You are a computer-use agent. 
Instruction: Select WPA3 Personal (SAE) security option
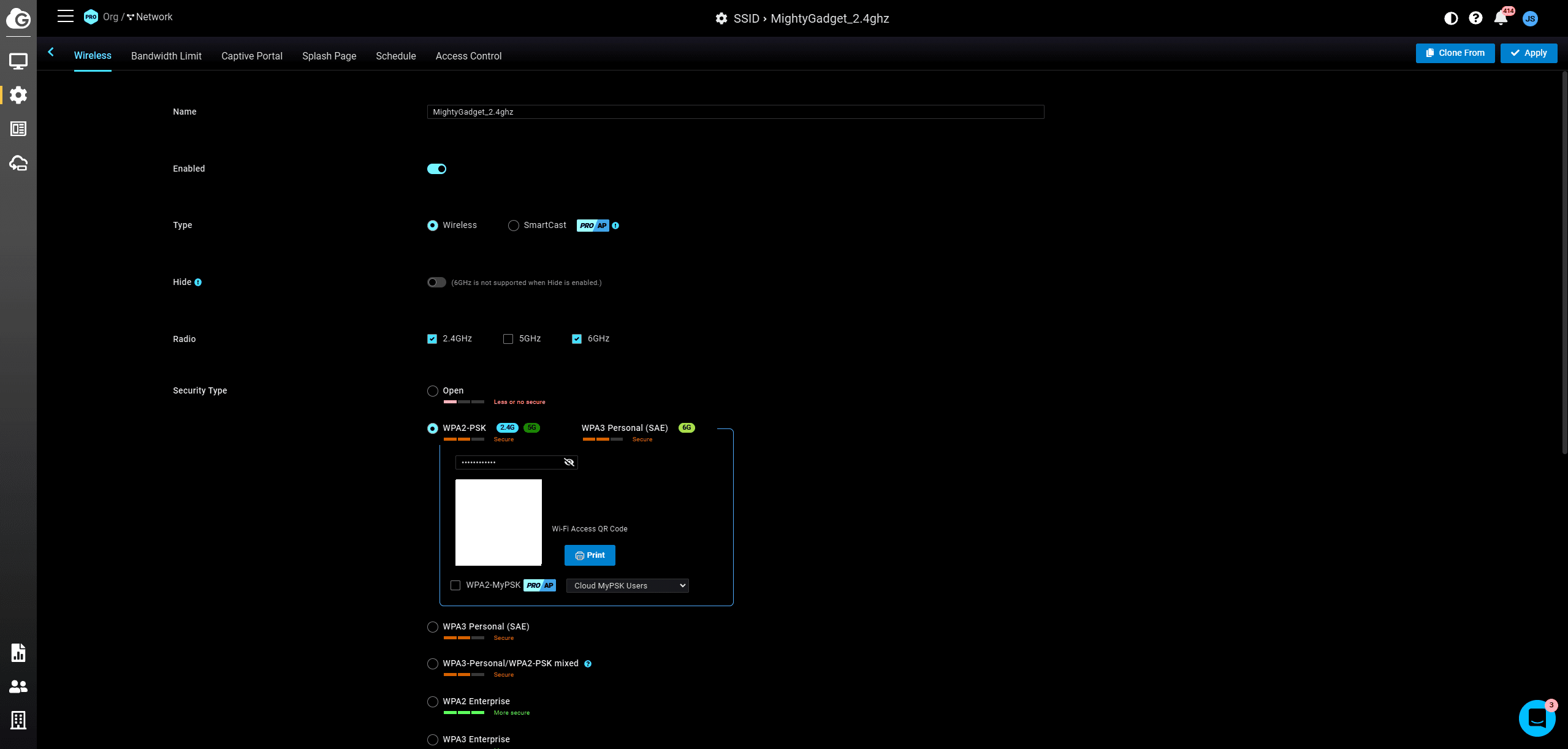point(433,627)
